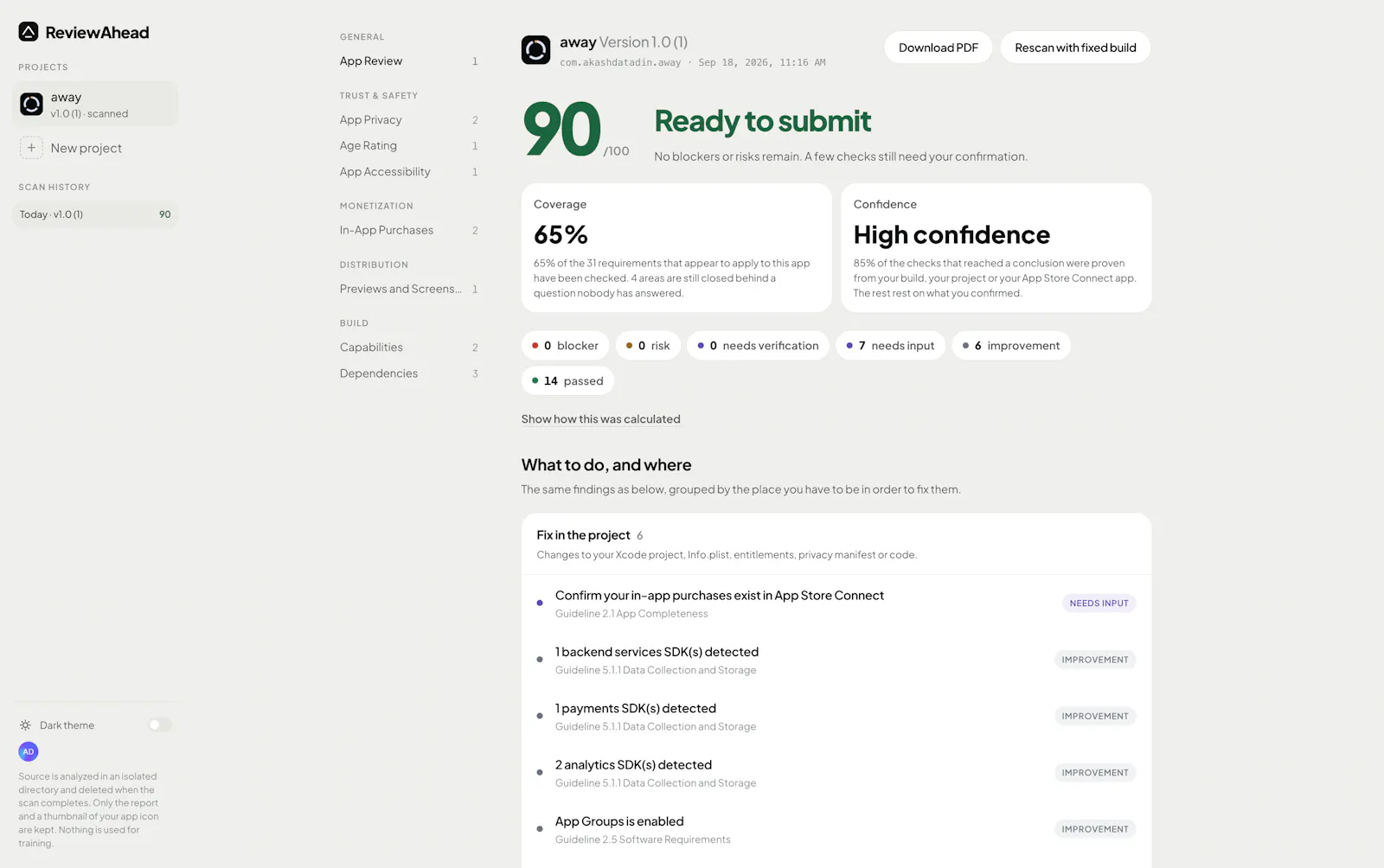
Task: Open the High confidence card
Action: pyautogui.click(x=996, y=247)
